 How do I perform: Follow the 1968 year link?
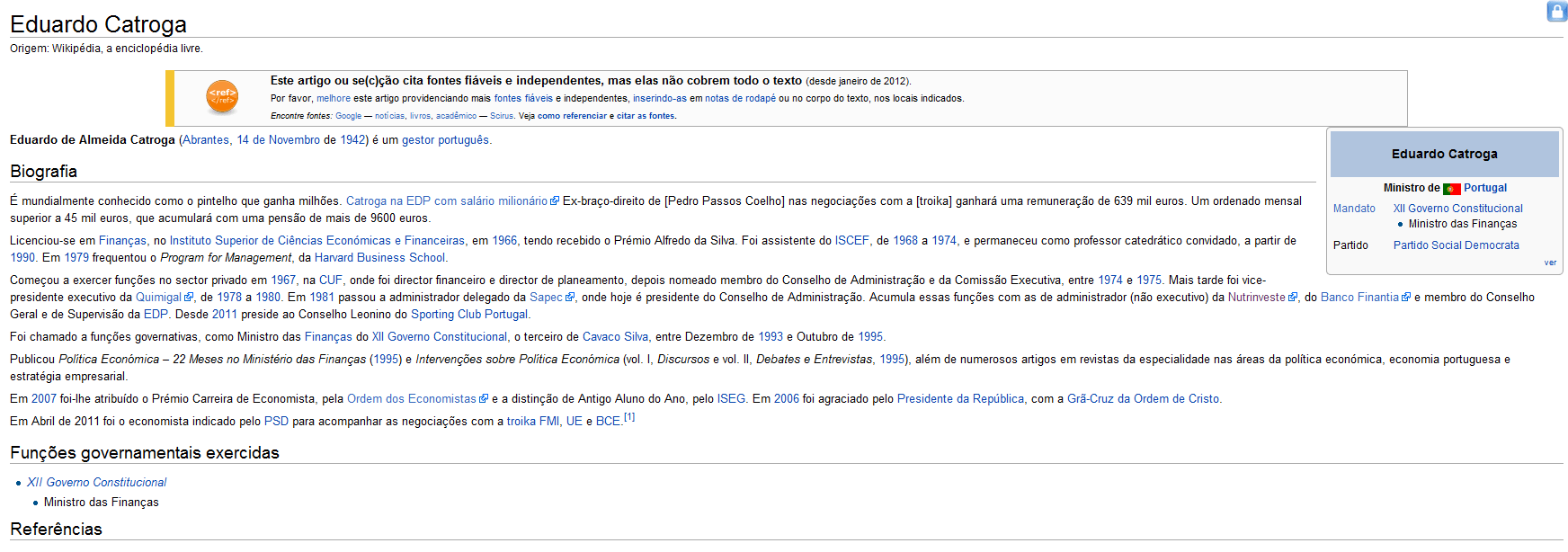[905, 241]
